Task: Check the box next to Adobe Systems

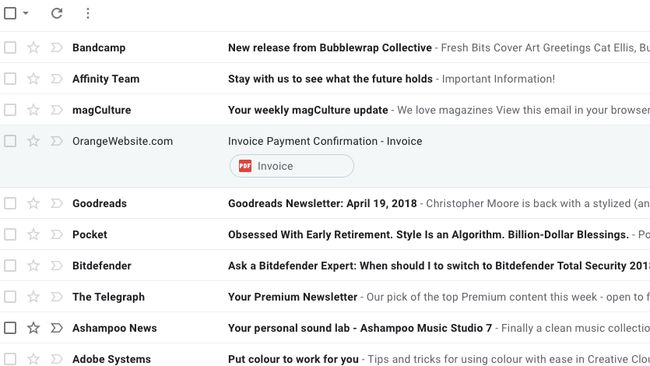Action: (x=10, y=359)
